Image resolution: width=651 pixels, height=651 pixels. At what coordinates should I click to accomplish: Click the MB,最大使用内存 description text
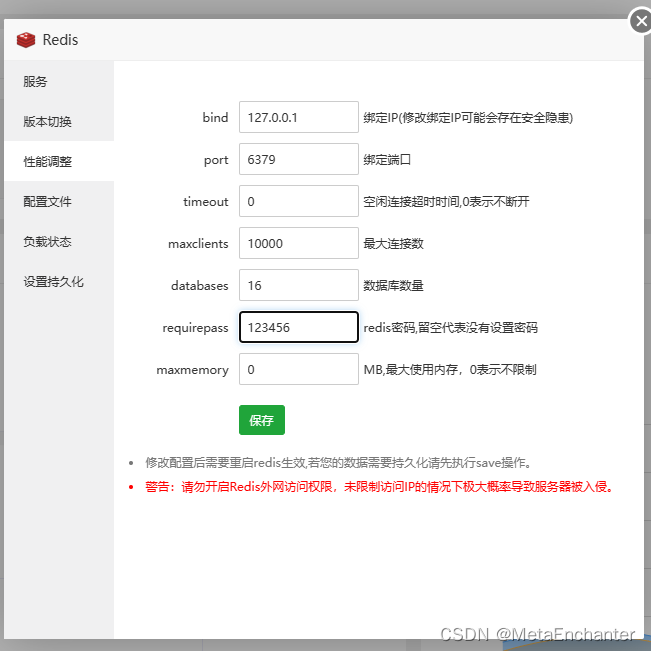click(450, 370)
